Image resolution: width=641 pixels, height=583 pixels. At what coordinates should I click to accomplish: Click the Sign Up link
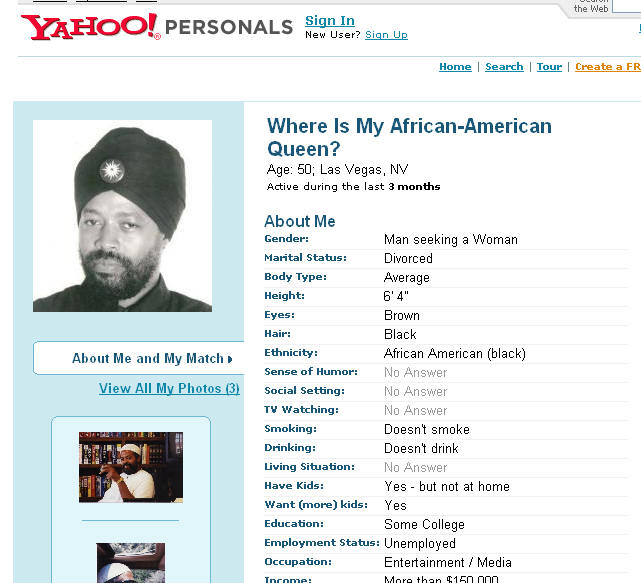386,35
